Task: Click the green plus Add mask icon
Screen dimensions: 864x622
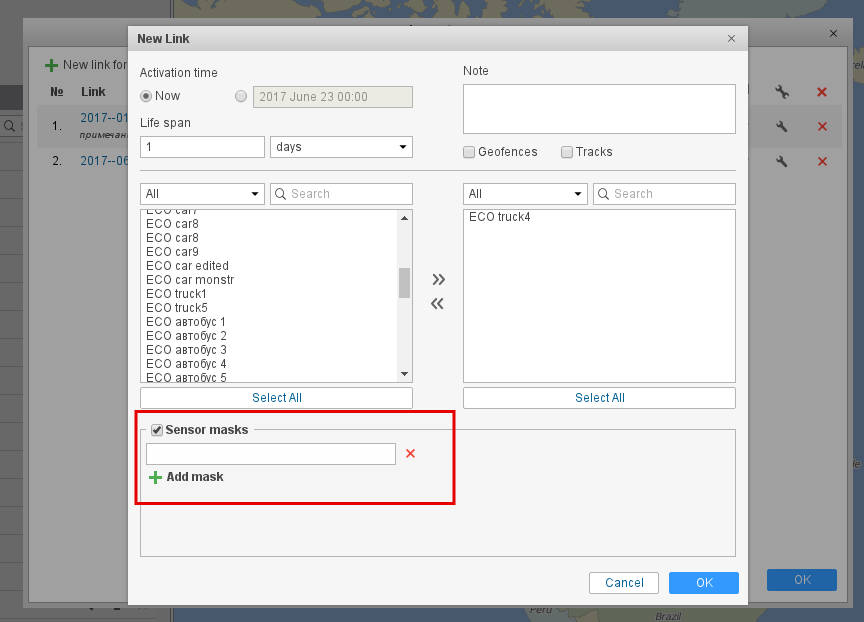Action: [x=155, y=478]
